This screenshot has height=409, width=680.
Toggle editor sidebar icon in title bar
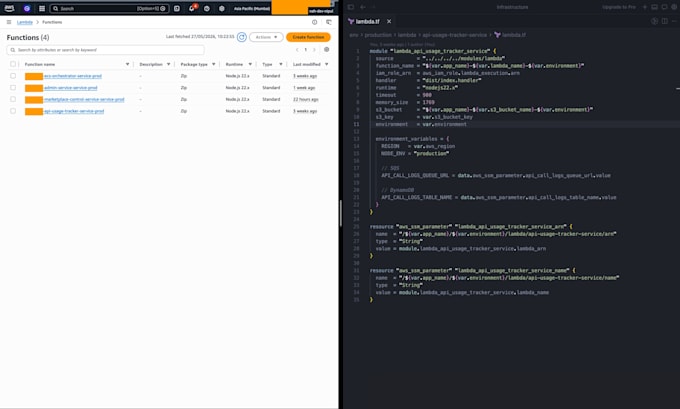[x=351, y=7]
